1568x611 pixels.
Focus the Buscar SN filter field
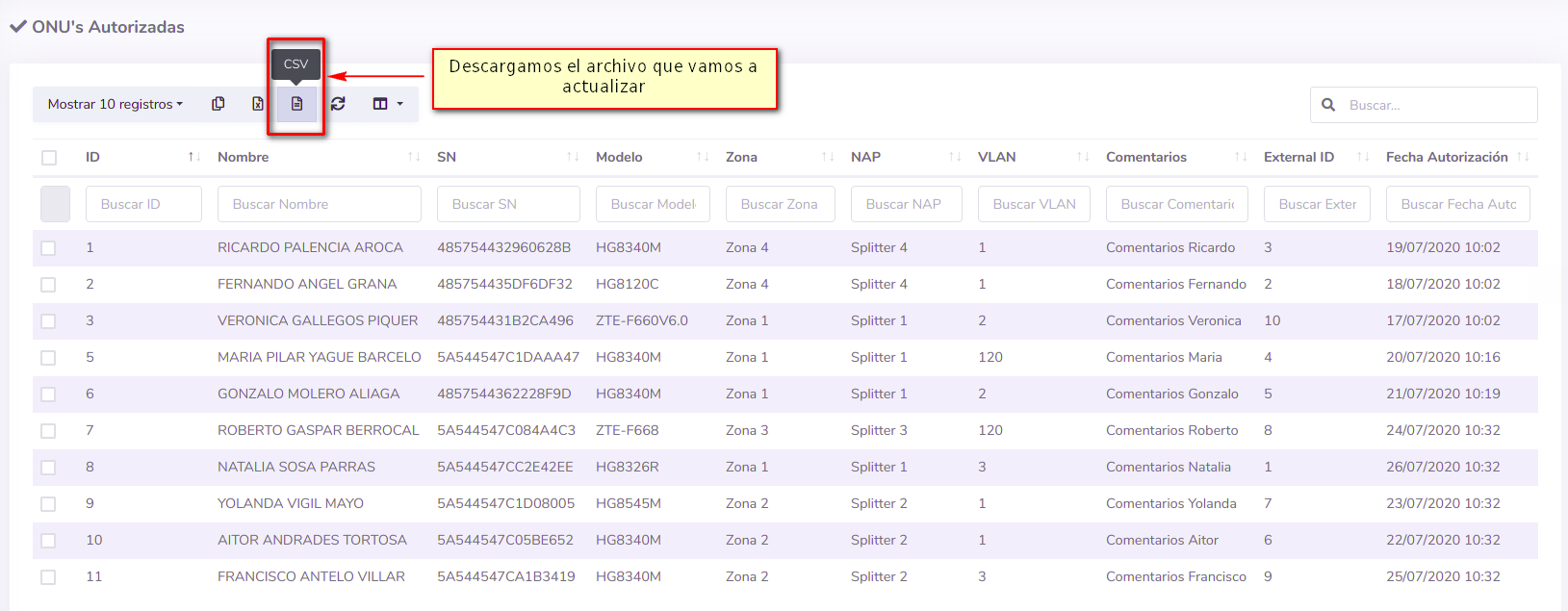(x=508, y=204)
